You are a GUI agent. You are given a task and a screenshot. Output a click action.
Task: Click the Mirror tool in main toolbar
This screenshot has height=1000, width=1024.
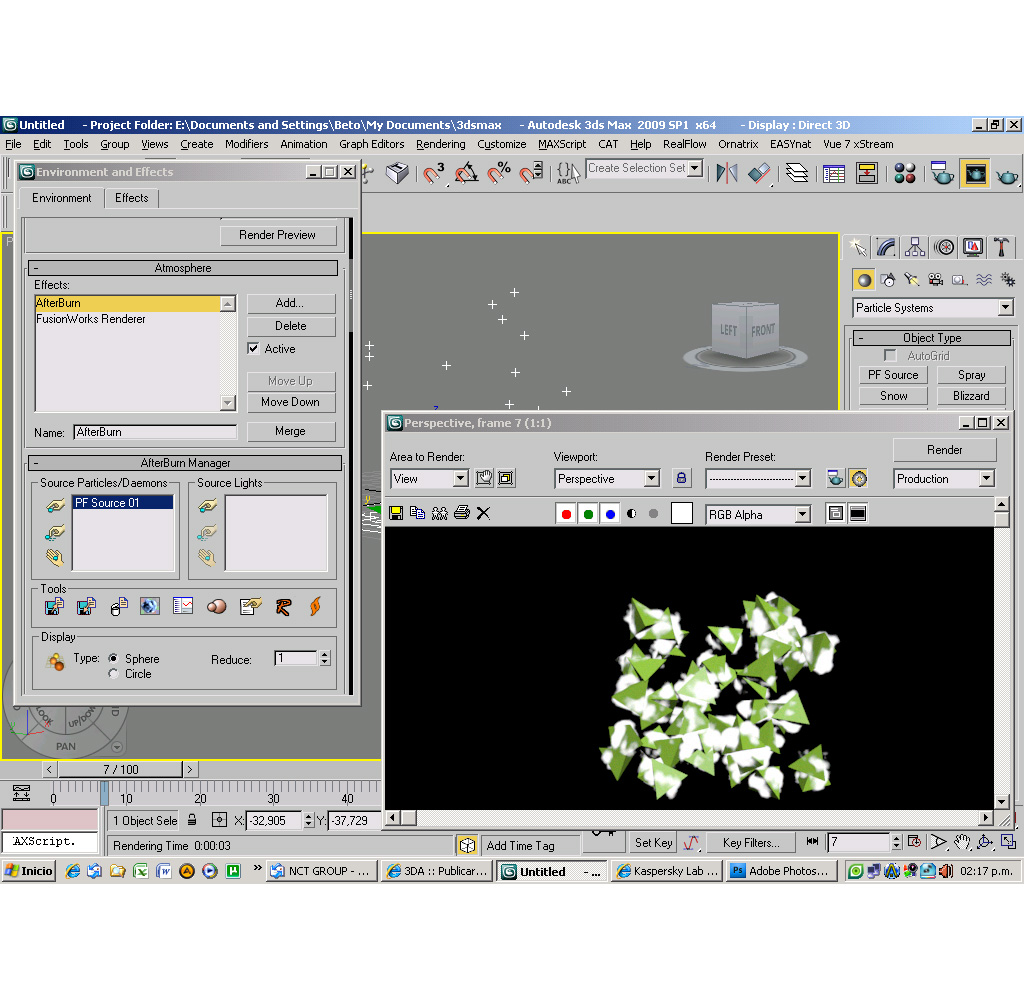[x=726, y=174]
